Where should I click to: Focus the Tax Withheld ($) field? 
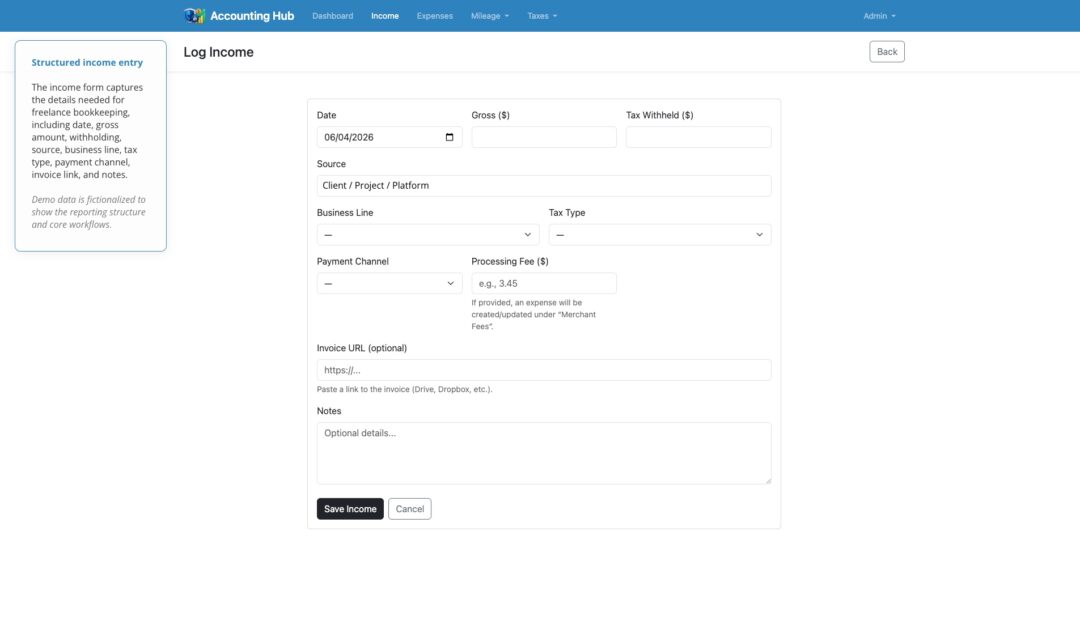[x=698, y=137]
